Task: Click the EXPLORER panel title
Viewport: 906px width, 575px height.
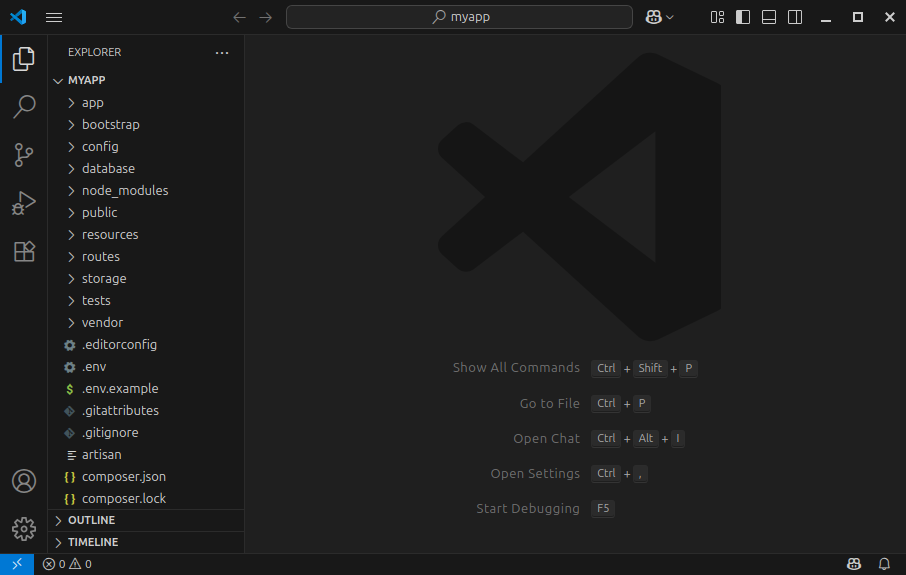Action: click(x=95, y=53)
